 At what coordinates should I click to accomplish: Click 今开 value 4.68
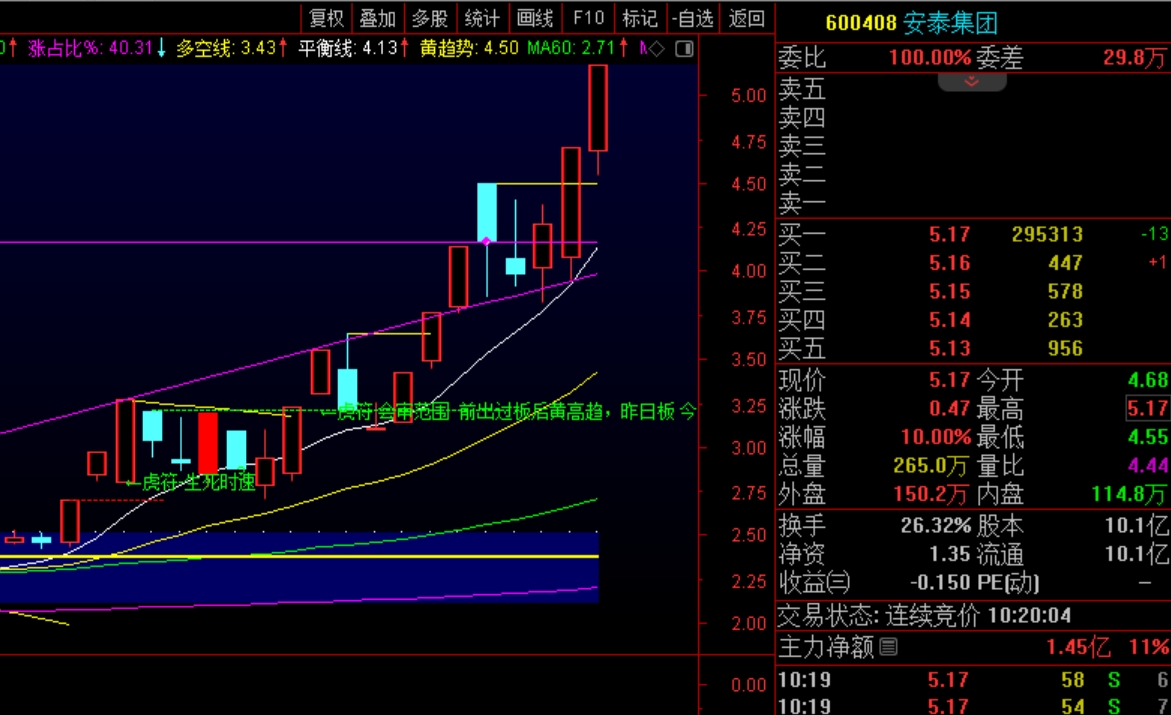coord(1148,380)
